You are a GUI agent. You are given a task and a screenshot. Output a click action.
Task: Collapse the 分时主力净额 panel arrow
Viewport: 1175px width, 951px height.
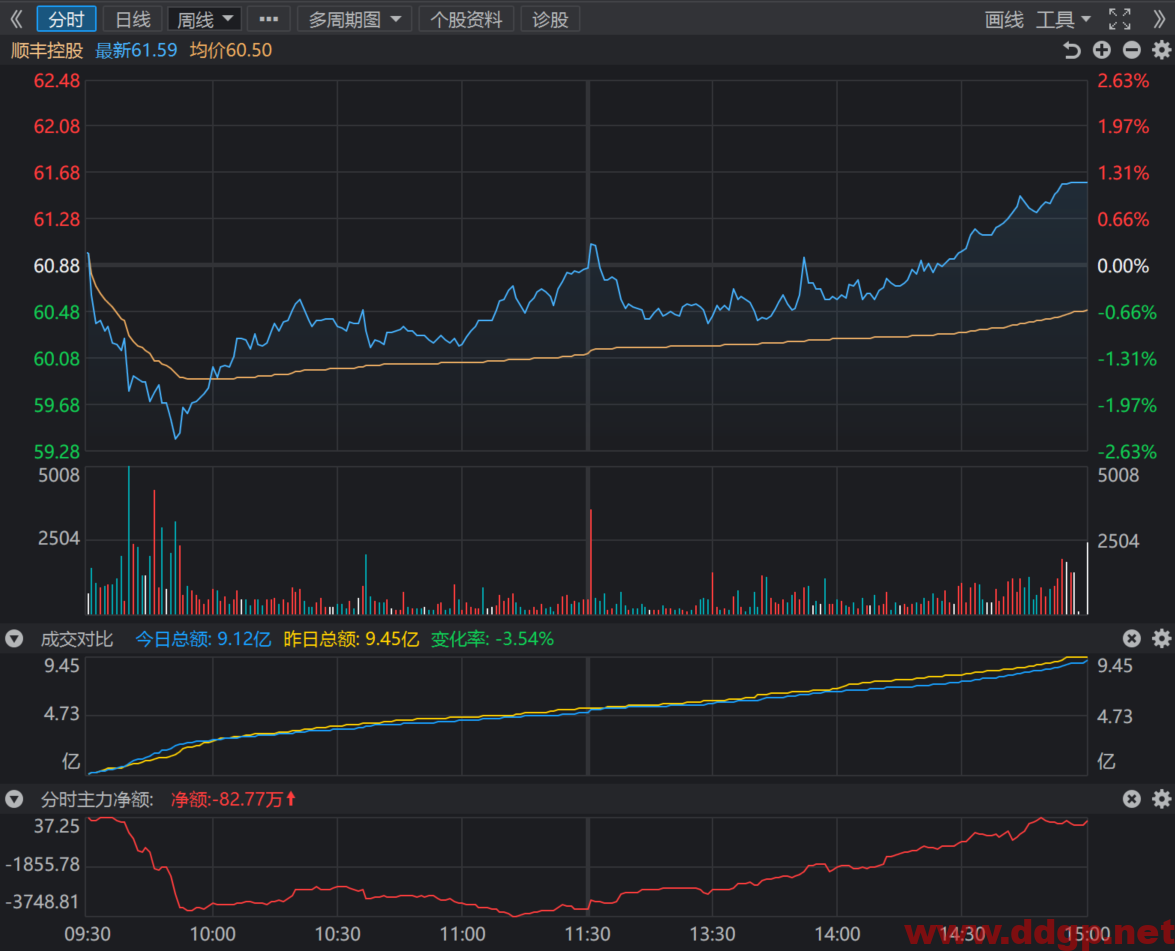coord(14,799)
